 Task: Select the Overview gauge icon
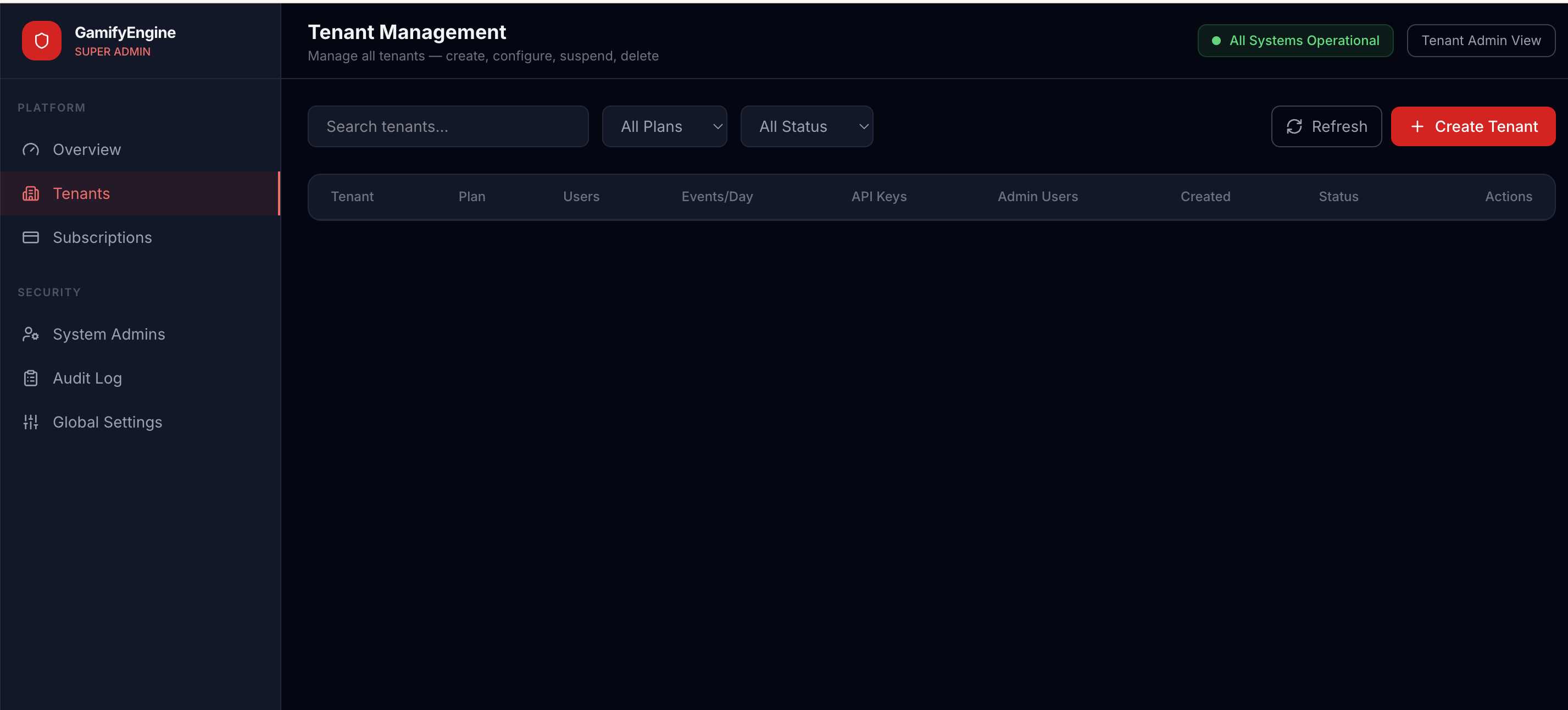tap(30, 149)
